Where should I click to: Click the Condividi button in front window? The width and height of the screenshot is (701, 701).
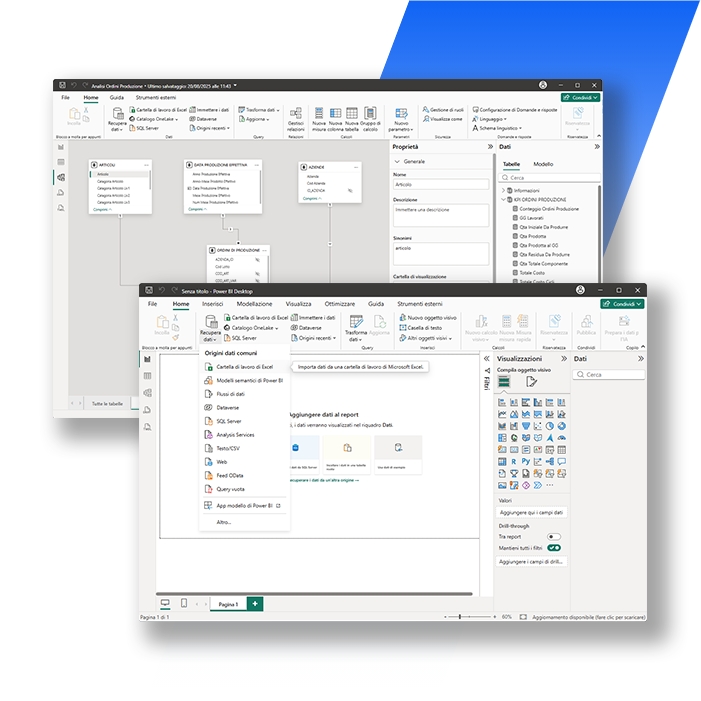(x=622, y=304)
